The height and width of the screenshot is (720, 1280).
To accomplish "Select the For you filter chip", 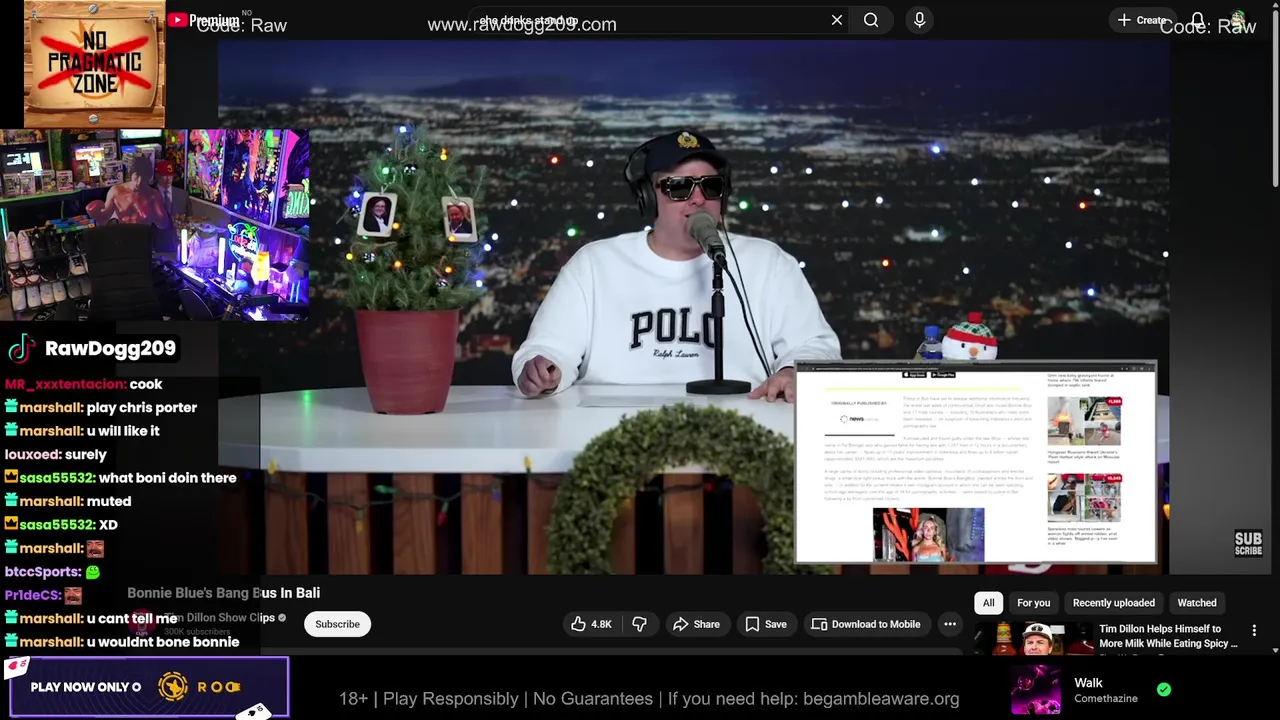I will [1033, 603].
